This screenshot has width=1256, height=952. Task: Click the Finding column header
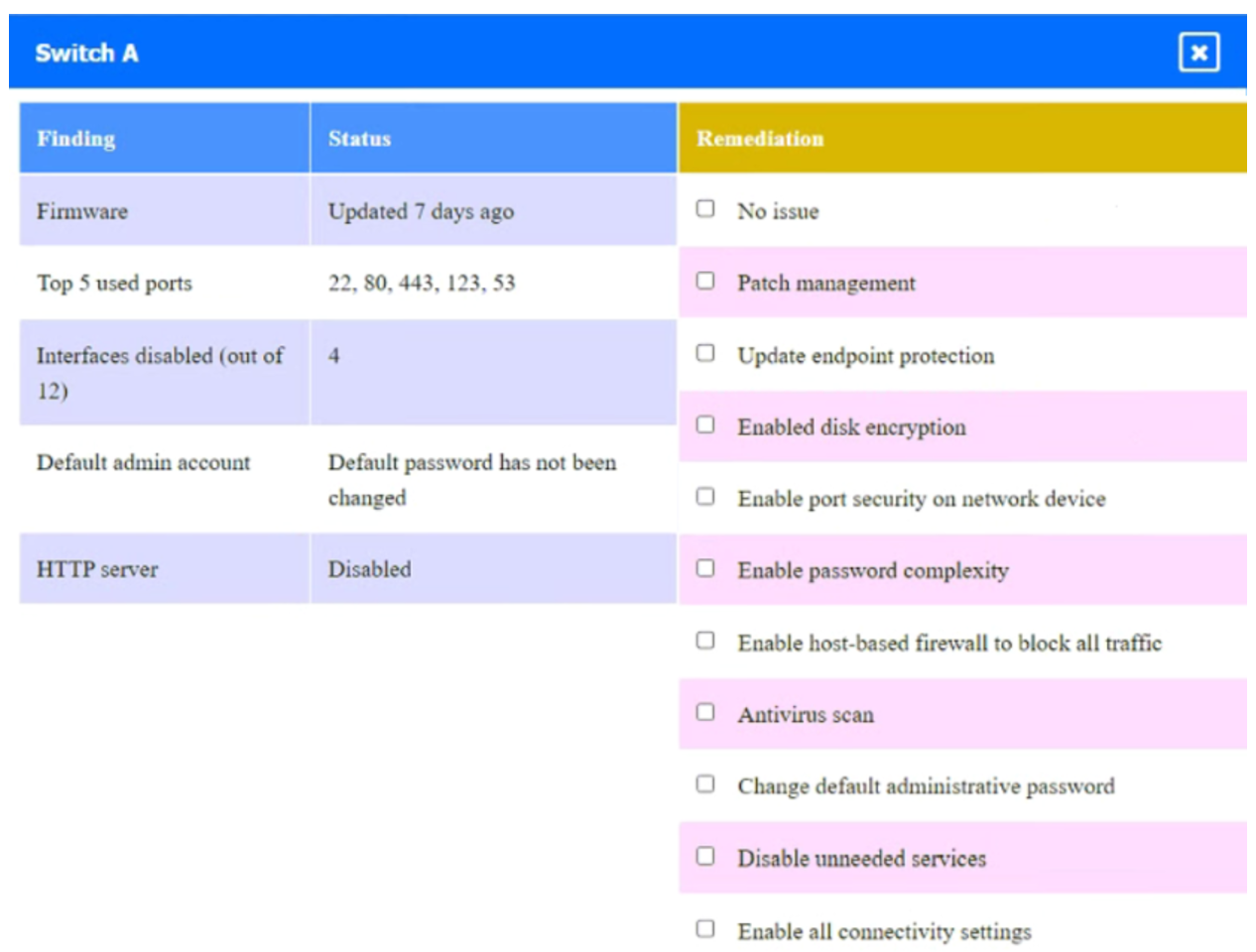point(76,139)
